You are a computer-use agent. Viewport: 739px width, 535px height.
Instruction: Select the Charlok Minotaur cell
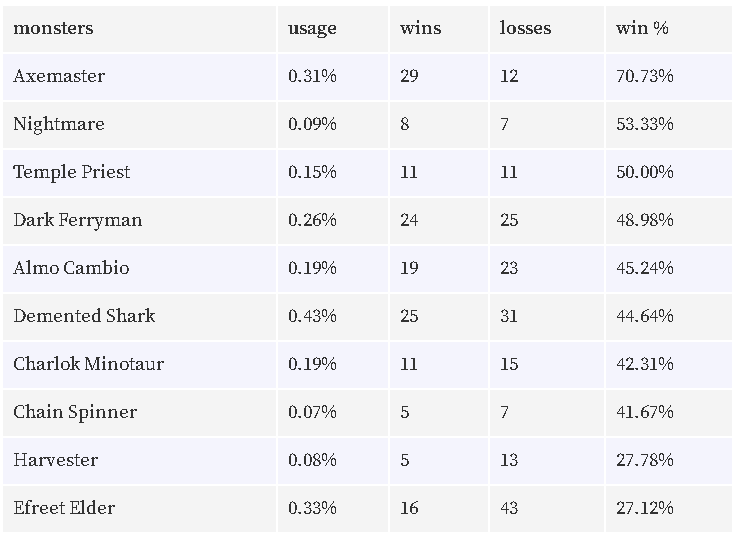(89, 364)
